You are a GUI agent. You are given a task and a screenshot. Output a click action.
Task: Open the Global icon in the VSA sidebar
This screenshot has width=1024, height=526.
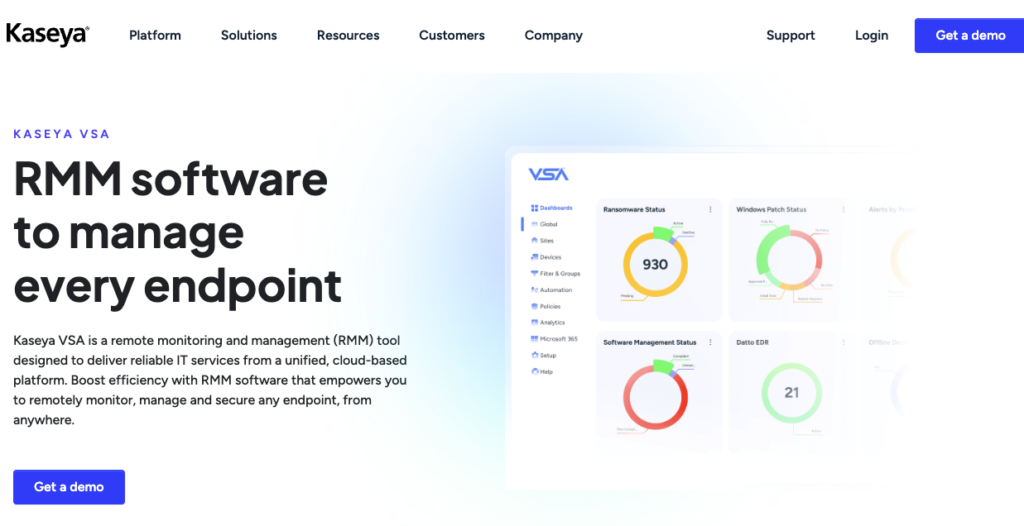pos(534,224)
